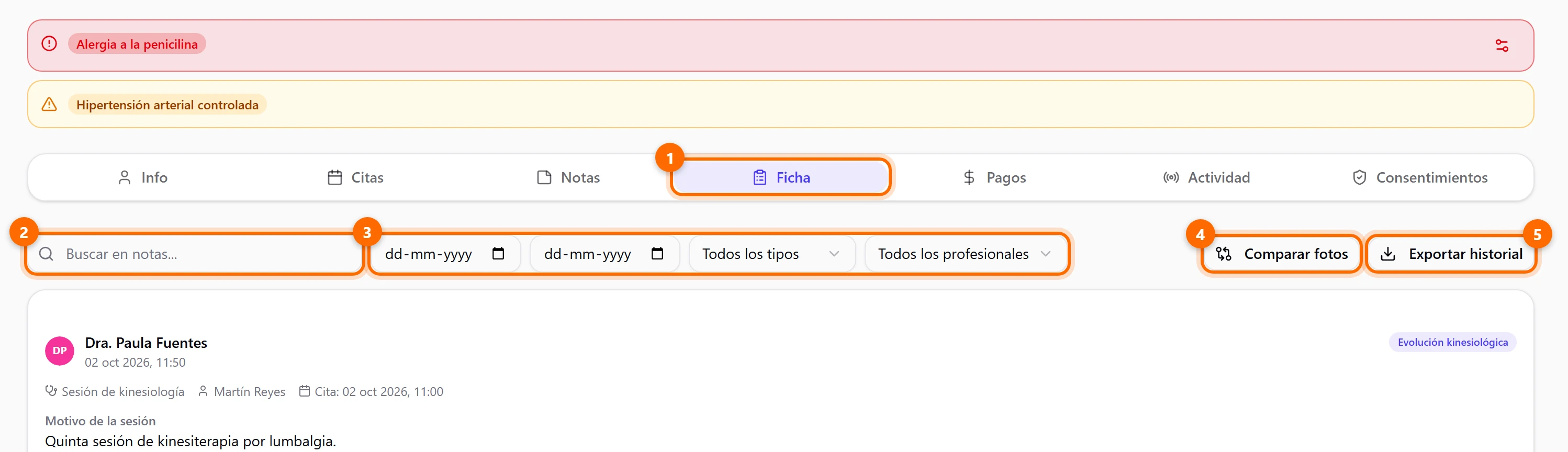The image size is (1568, 452).
Task: Click the note timestamp '02 oct 2026, 11:50'
Action: pyautogui.click(x=135, y=363)
